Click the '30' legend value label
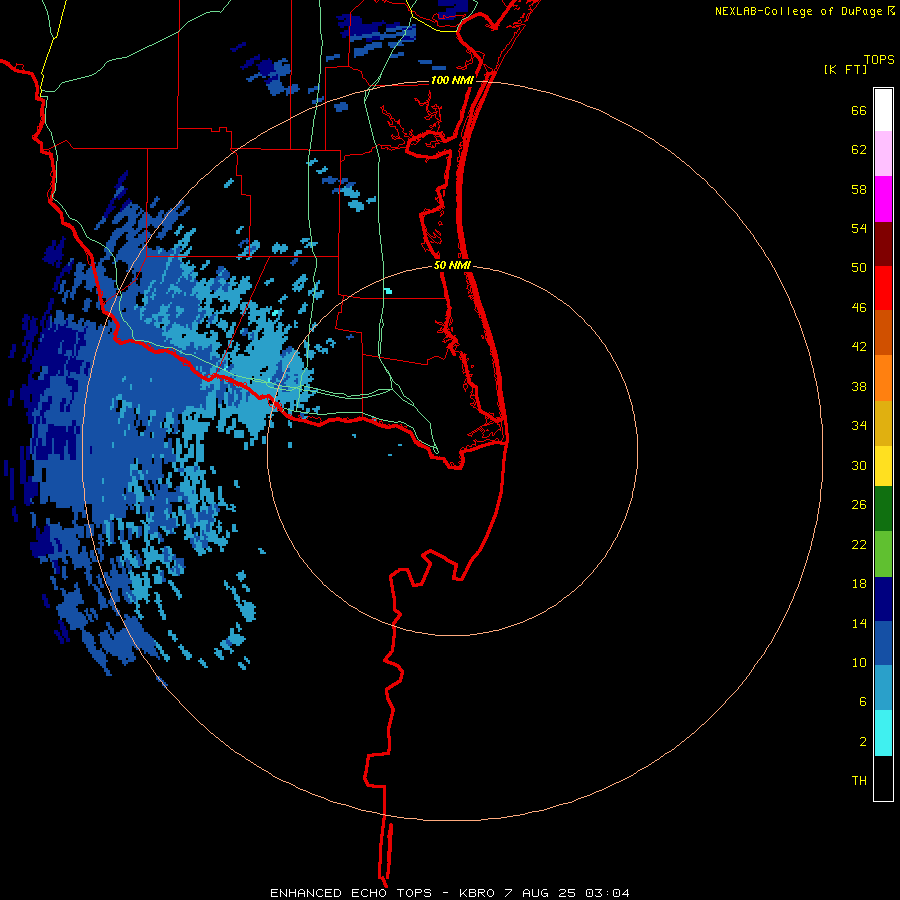This screenshot has height=900, width=900. click(859, 465)
